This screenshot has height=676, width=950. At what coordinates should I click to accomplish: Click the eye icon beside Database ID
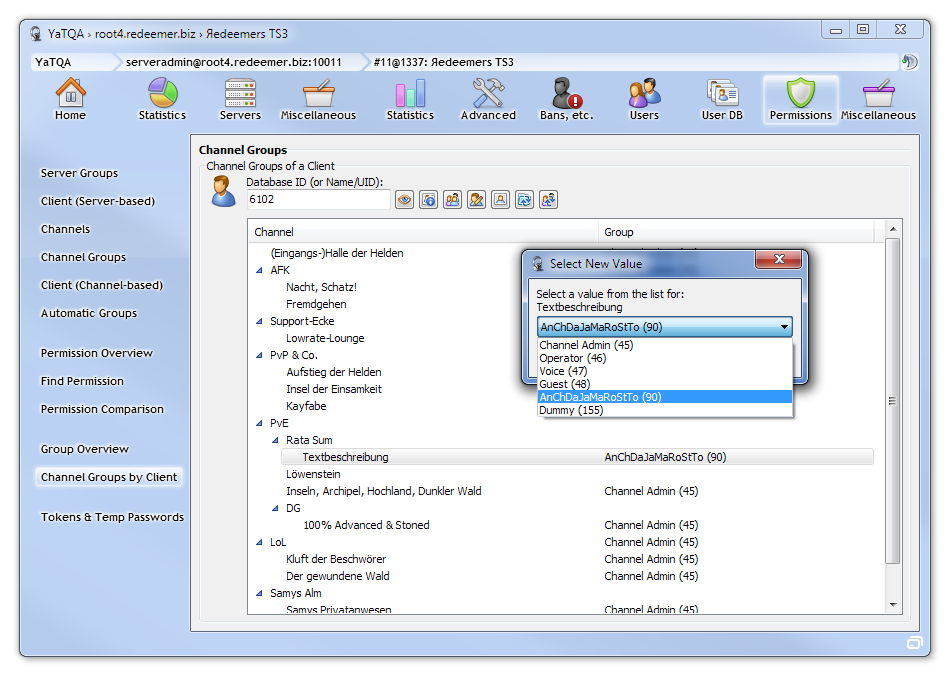click(x=405, y=200)
